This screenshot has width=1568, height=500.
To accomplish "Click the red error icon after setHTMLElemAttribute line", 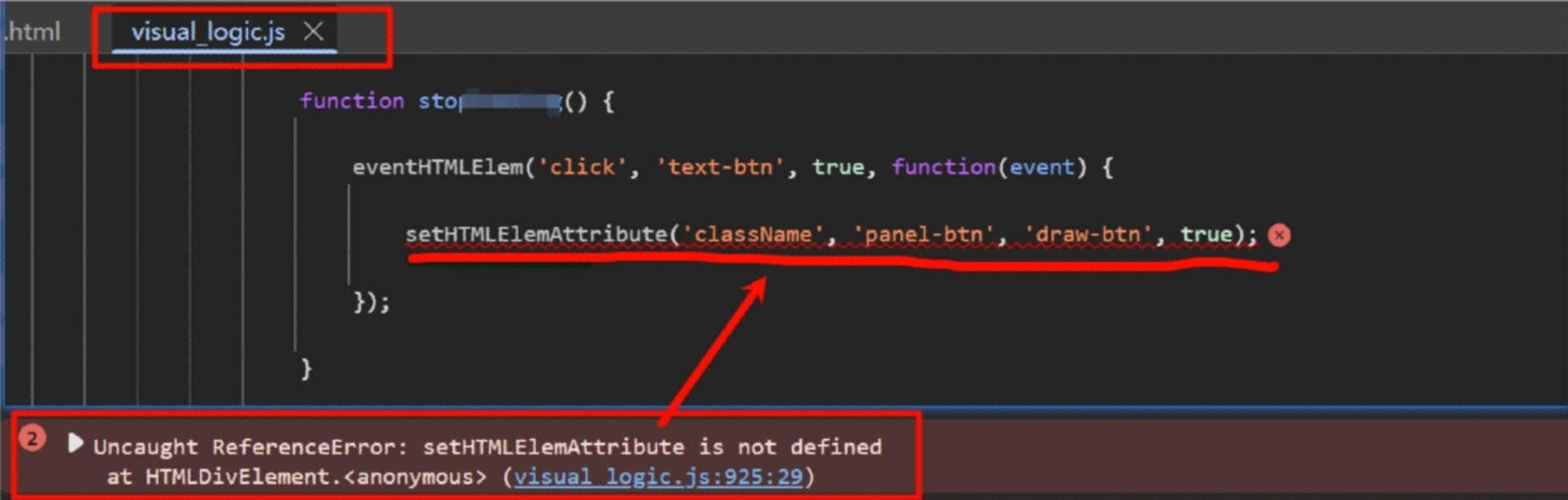I will click(1278, 236).
